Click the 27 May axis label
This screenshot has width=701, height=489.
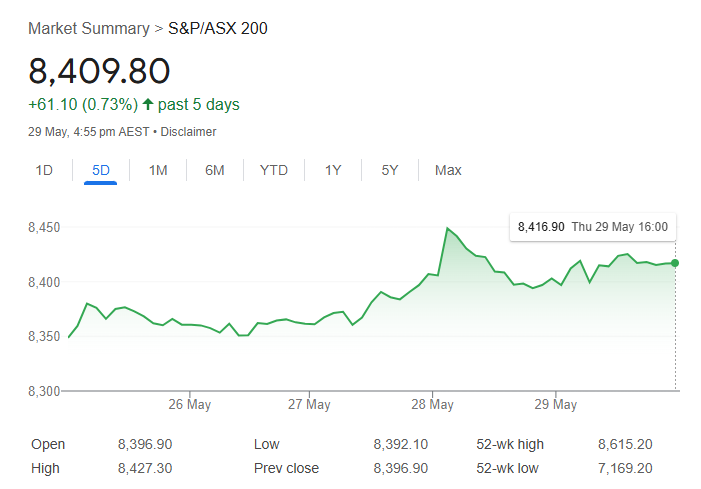309,405
